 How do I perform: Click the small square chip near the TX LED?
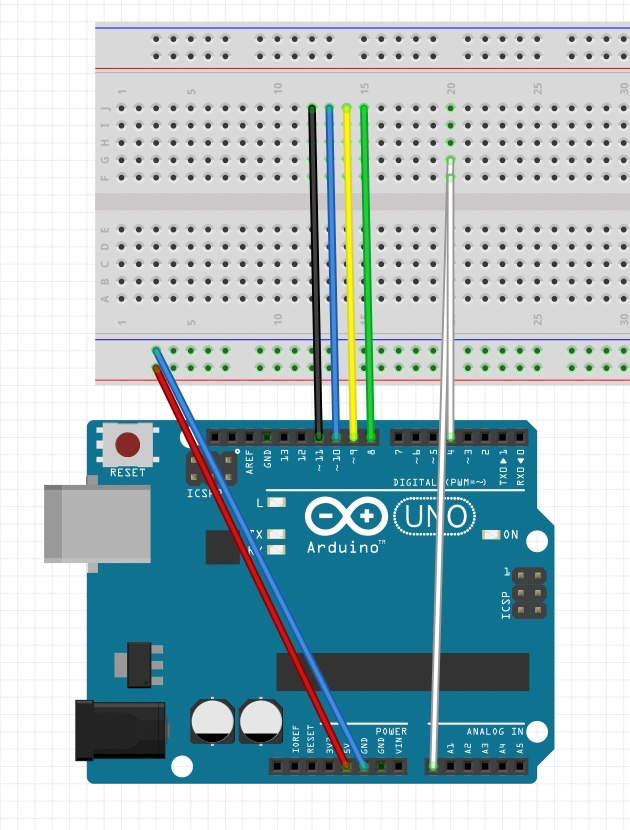tap(222, 547)
